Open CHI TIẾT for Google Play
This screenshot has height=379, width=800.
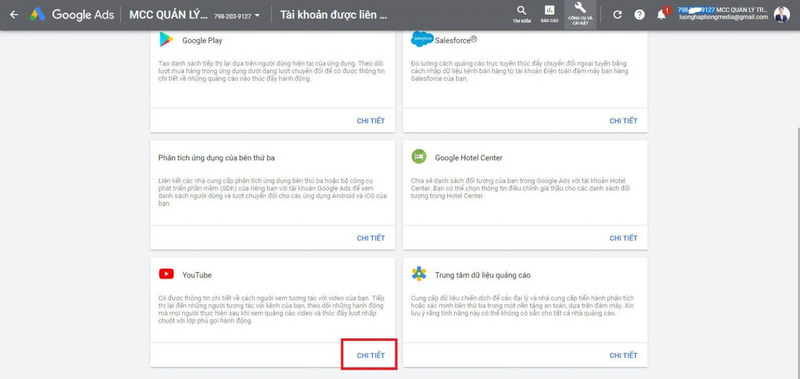click(370, 121)
